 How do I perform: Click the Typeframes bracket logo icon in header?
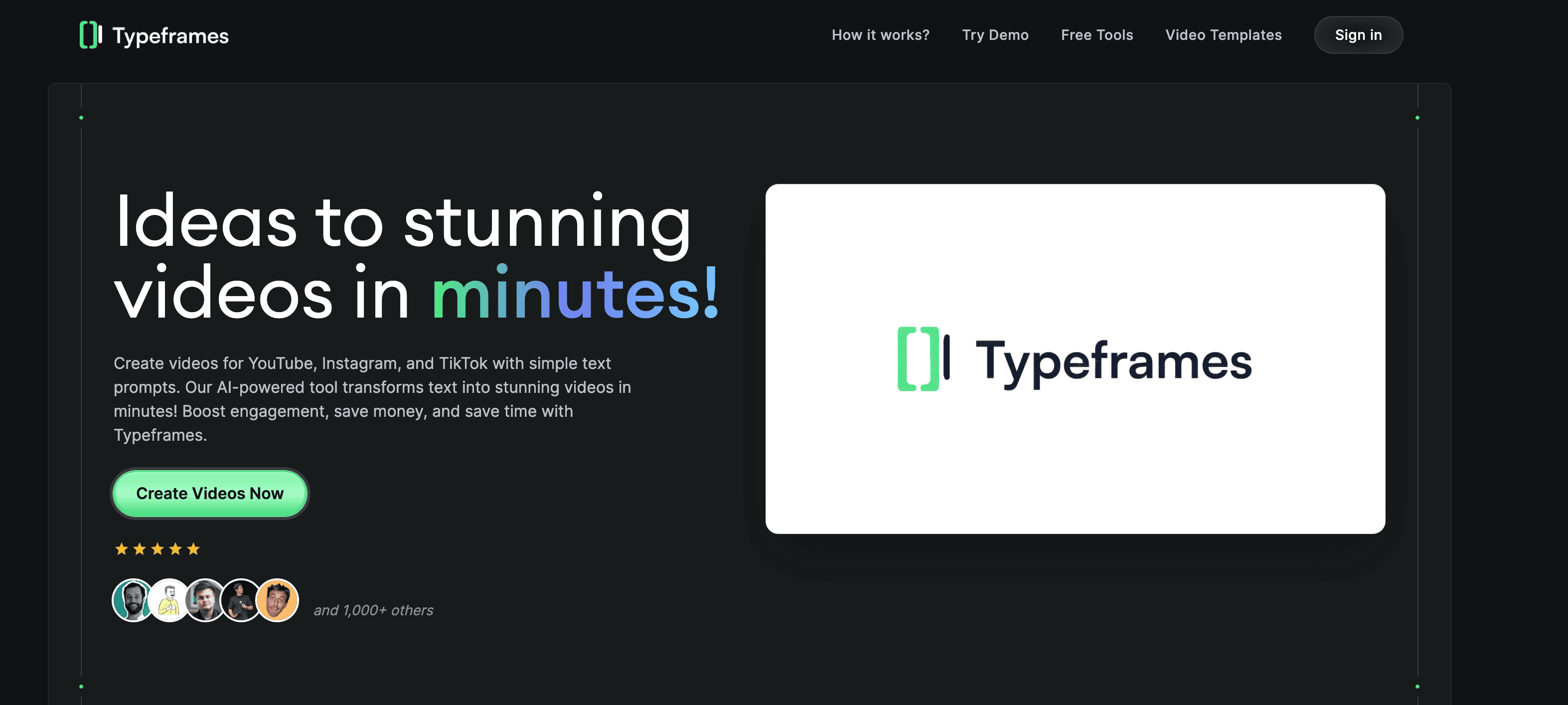click(x=90, y=35)
